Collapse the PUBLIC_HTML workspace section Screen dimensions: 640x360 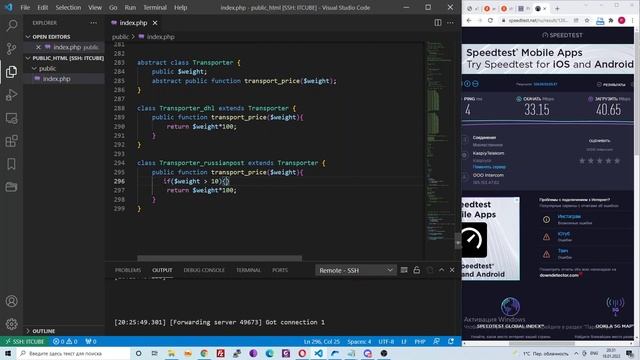28,58
